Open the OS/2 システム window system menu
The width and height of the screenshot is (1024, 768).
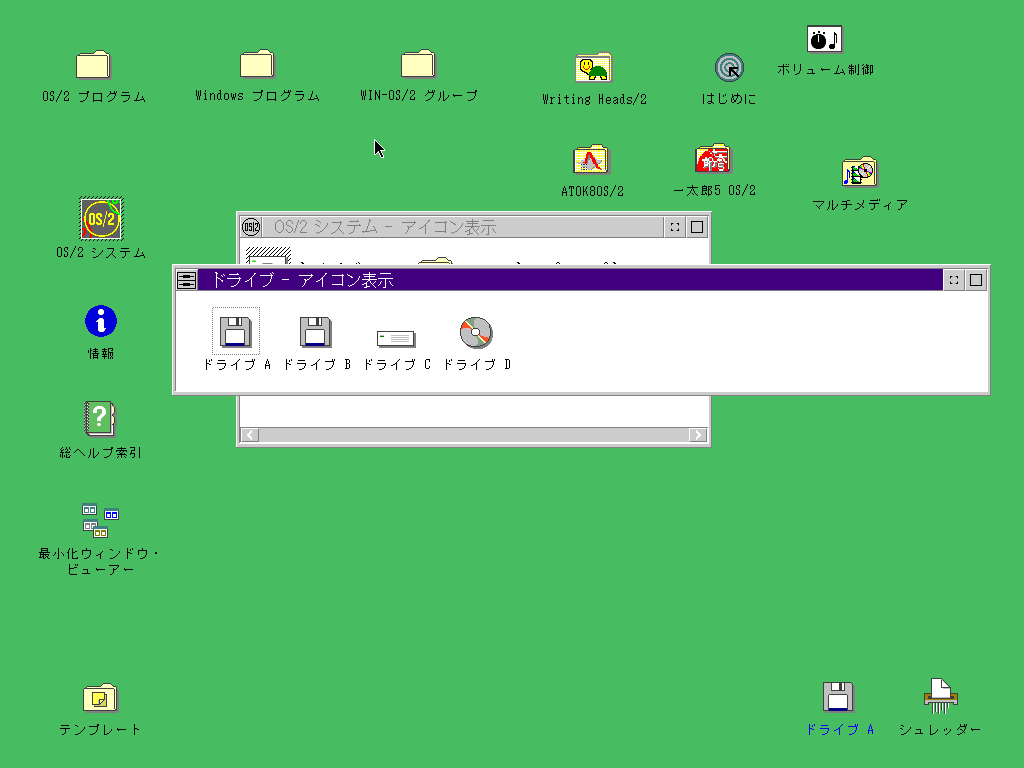point(251,227)
